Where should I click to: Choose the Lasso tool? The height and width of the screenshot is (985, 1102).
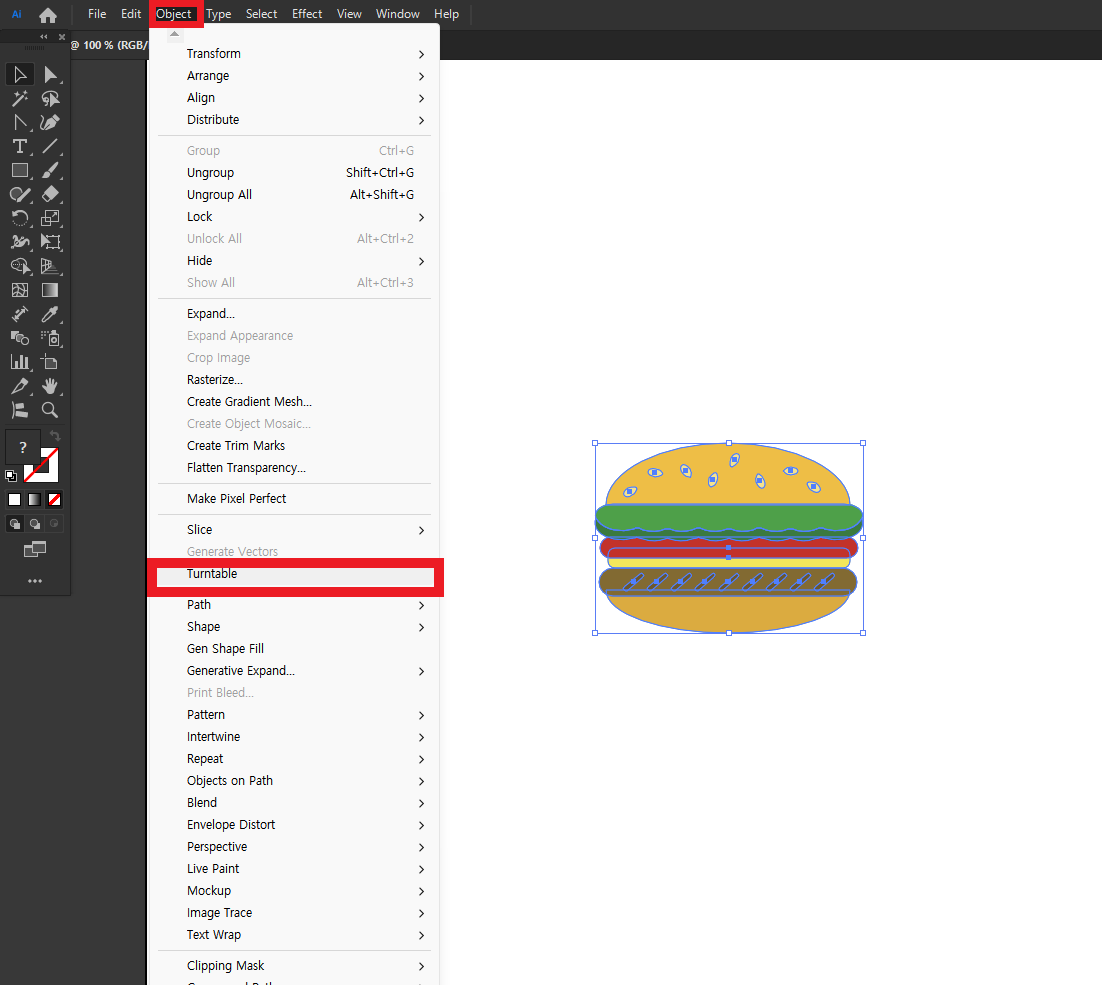pyautogui.click(x=50, y=98)
